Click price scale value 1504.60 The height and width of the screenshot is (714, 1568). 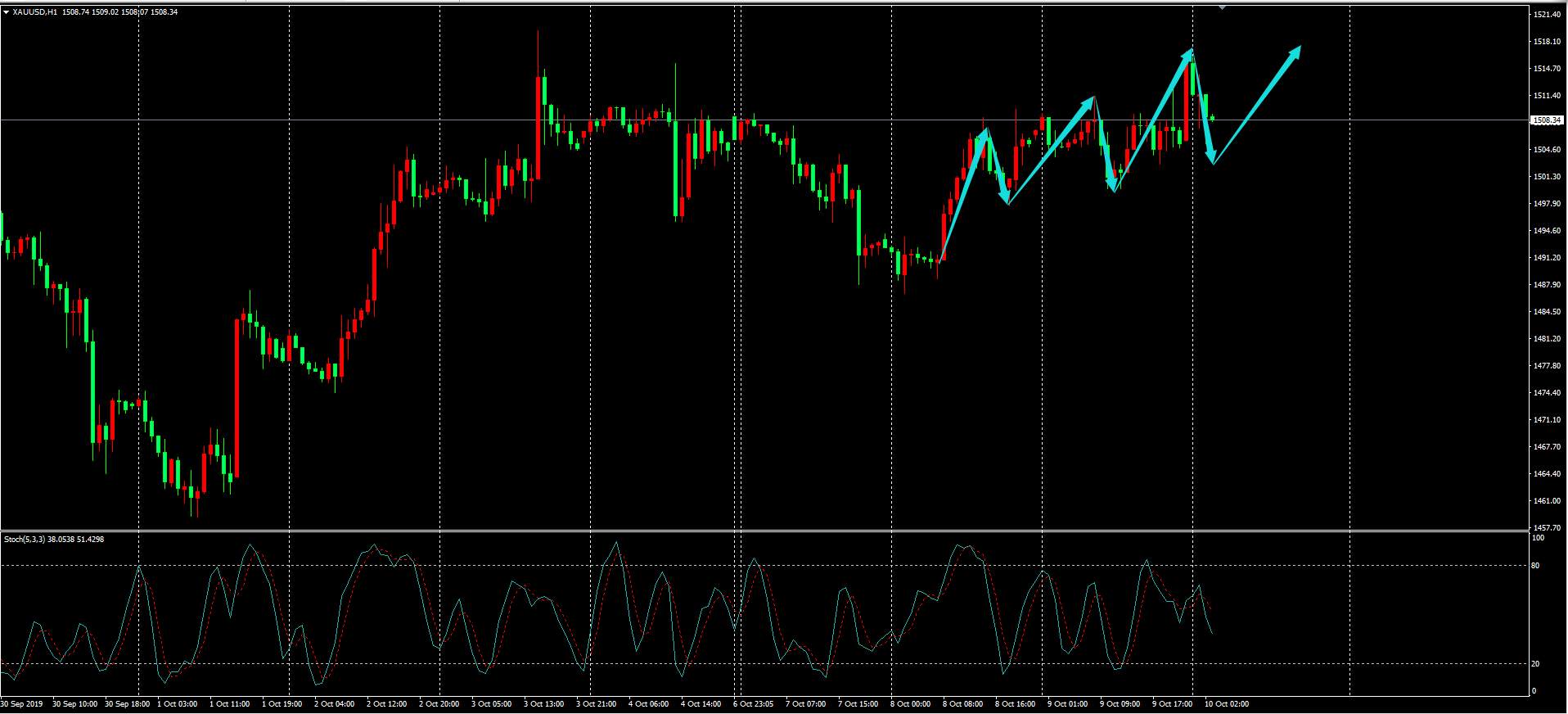1548,150
